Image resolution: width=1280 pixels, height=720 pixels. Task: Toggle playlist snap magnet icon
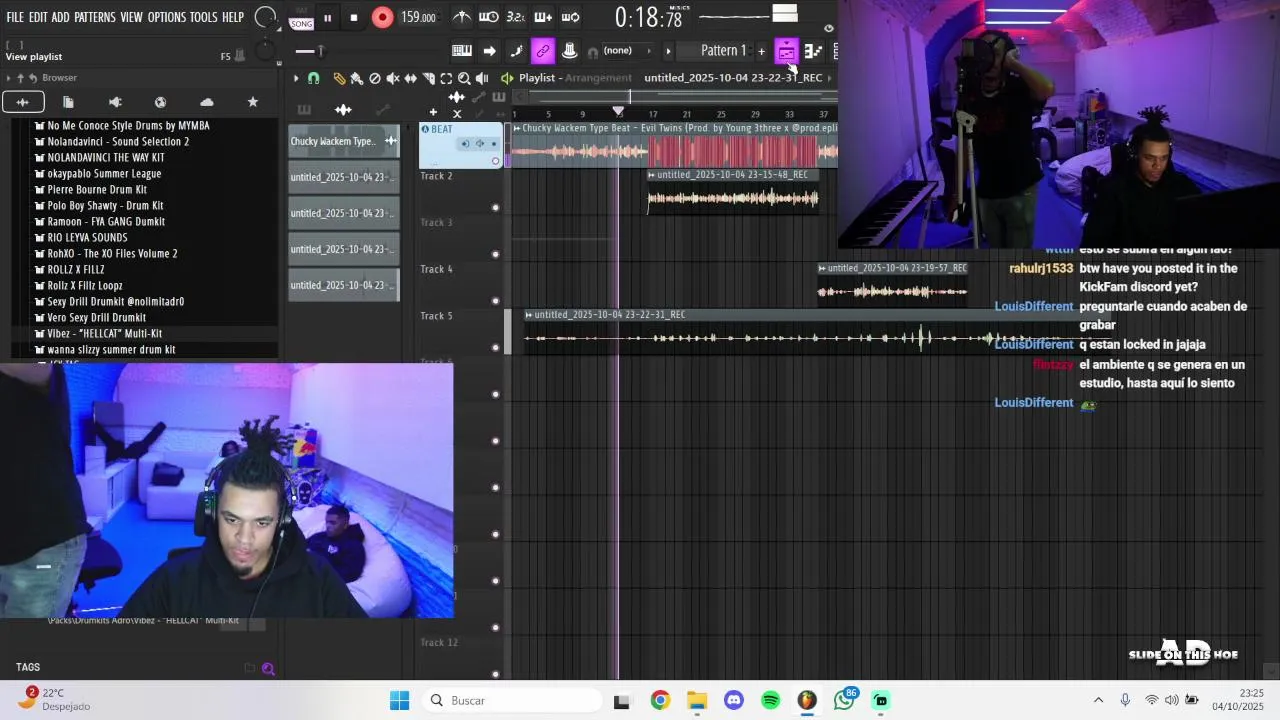313,78
